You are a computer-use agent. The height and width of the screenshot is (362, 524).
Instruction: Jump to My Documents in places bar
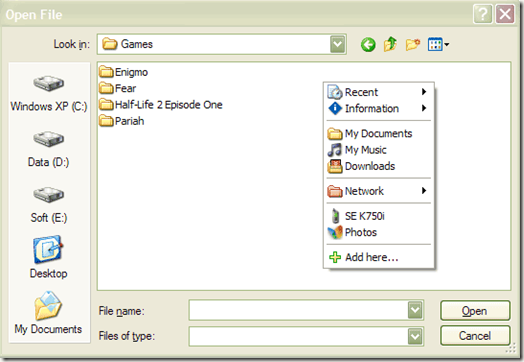click(48, 313)
